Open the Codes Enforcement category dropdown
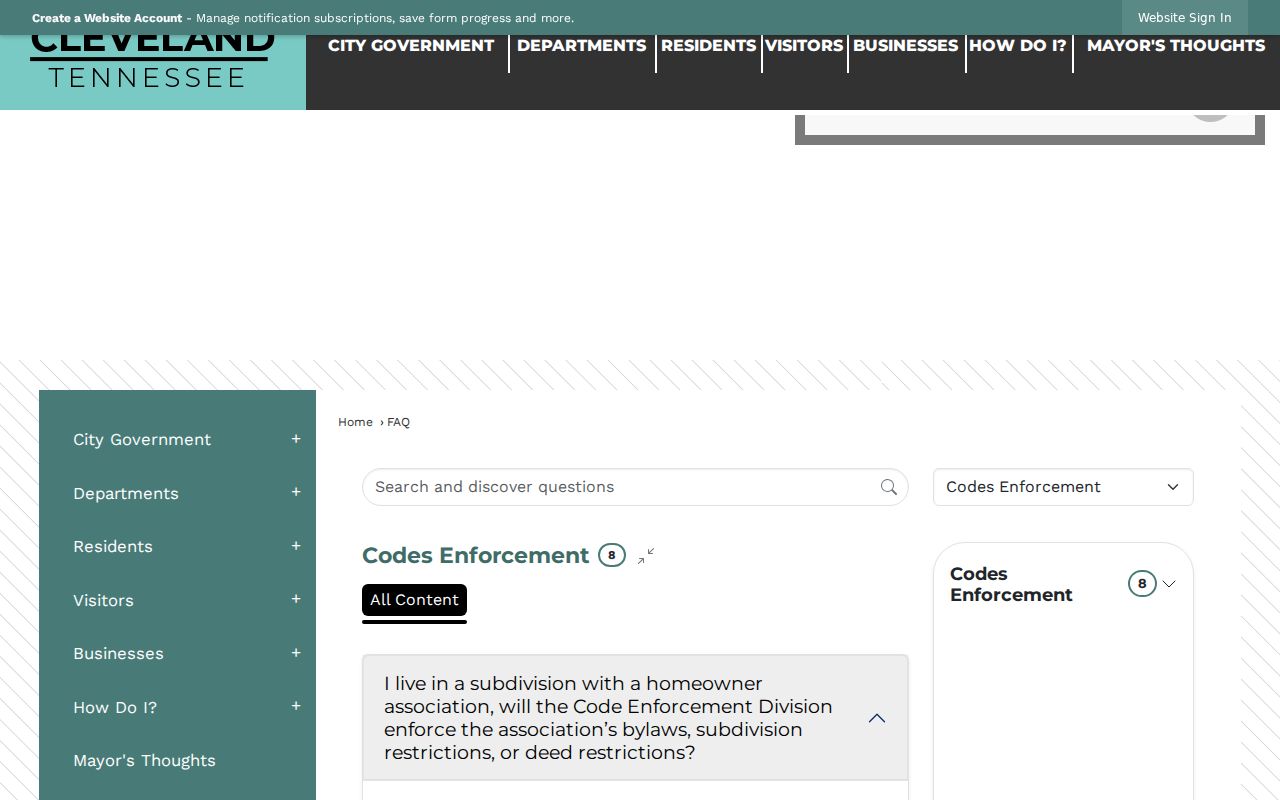The image size is (1280, 800). [x=1063, y=487]
